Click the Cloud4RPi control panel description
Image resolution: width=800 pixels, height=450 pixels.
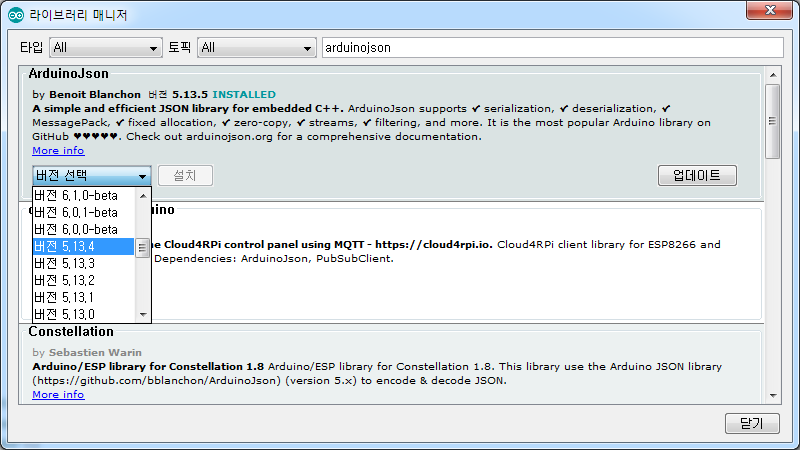pyautogui.click(x=437, y=252)
